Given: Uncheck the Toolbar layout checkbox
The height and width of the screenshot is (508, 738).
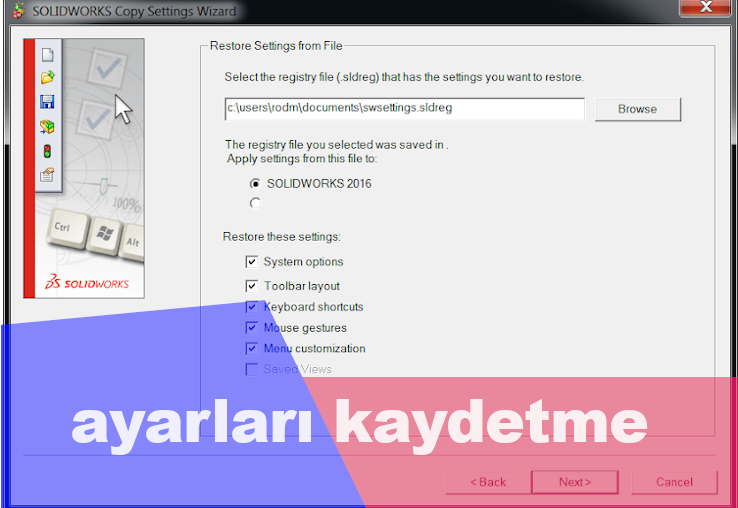Looking at the screenshot, I should [252, 286].
